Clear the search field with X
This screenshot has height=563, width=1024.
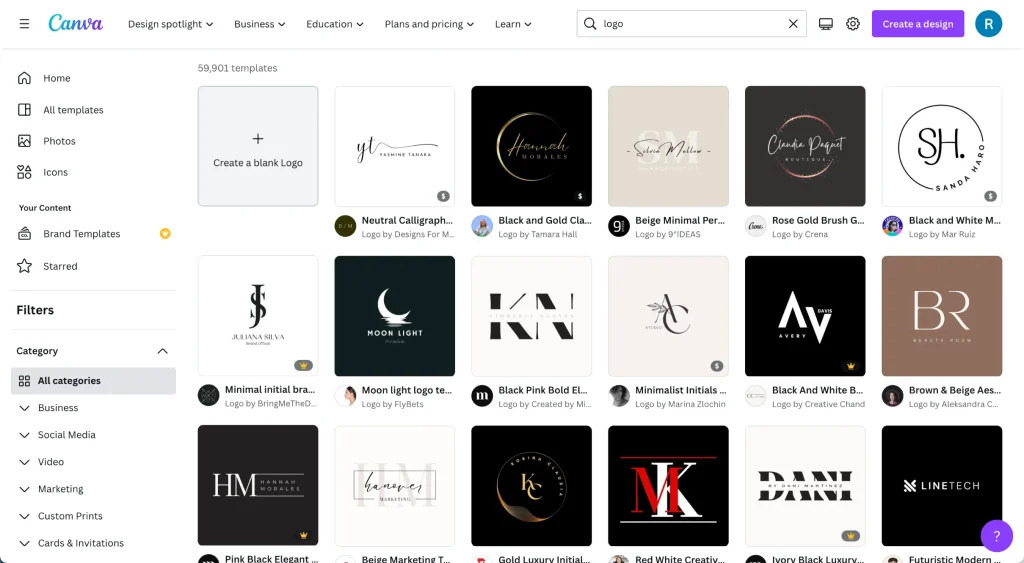pyautogui.click(x=793, y=24)
